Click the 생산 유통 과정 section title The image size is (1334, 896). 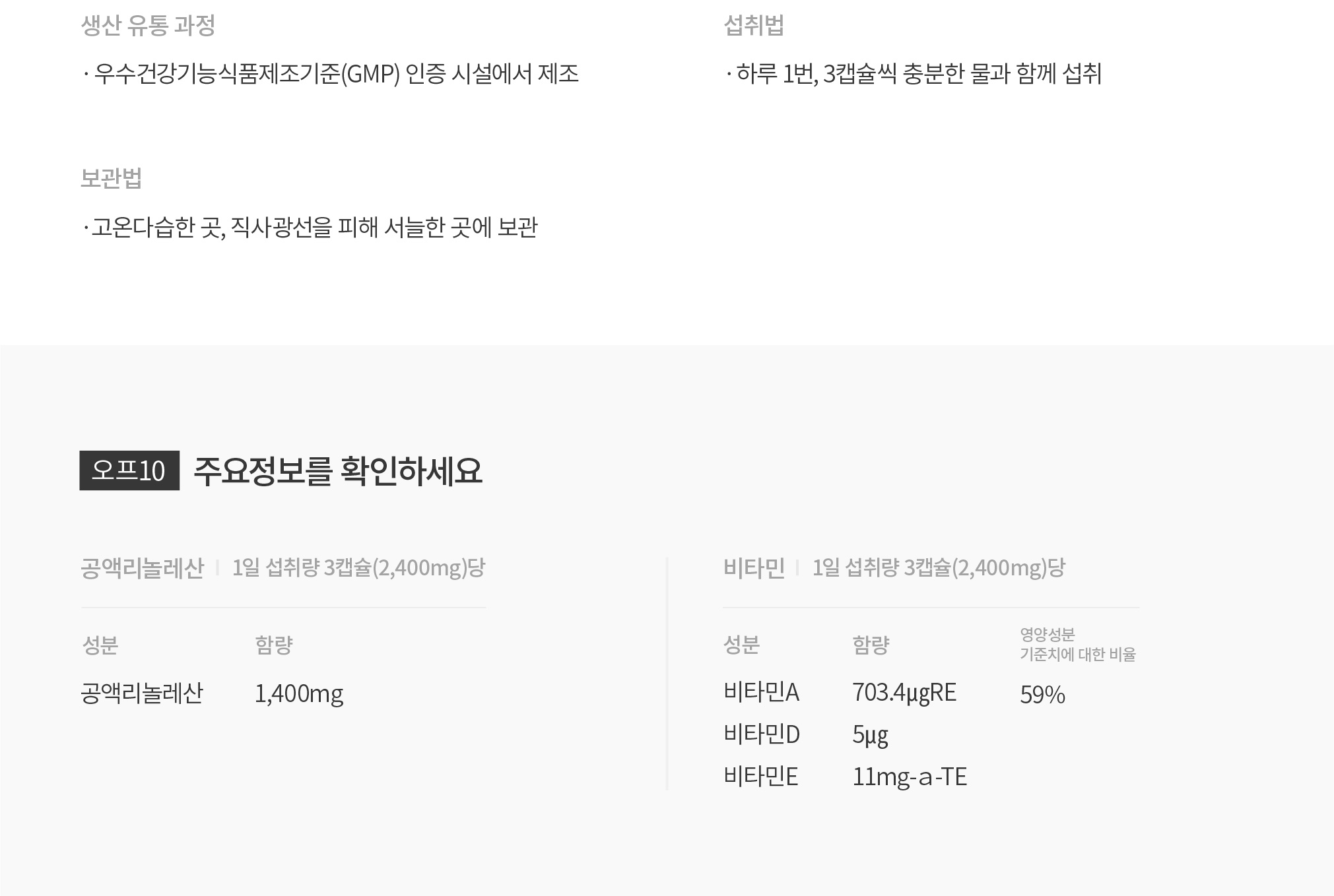pyautogui.click(x=148, y=26)
